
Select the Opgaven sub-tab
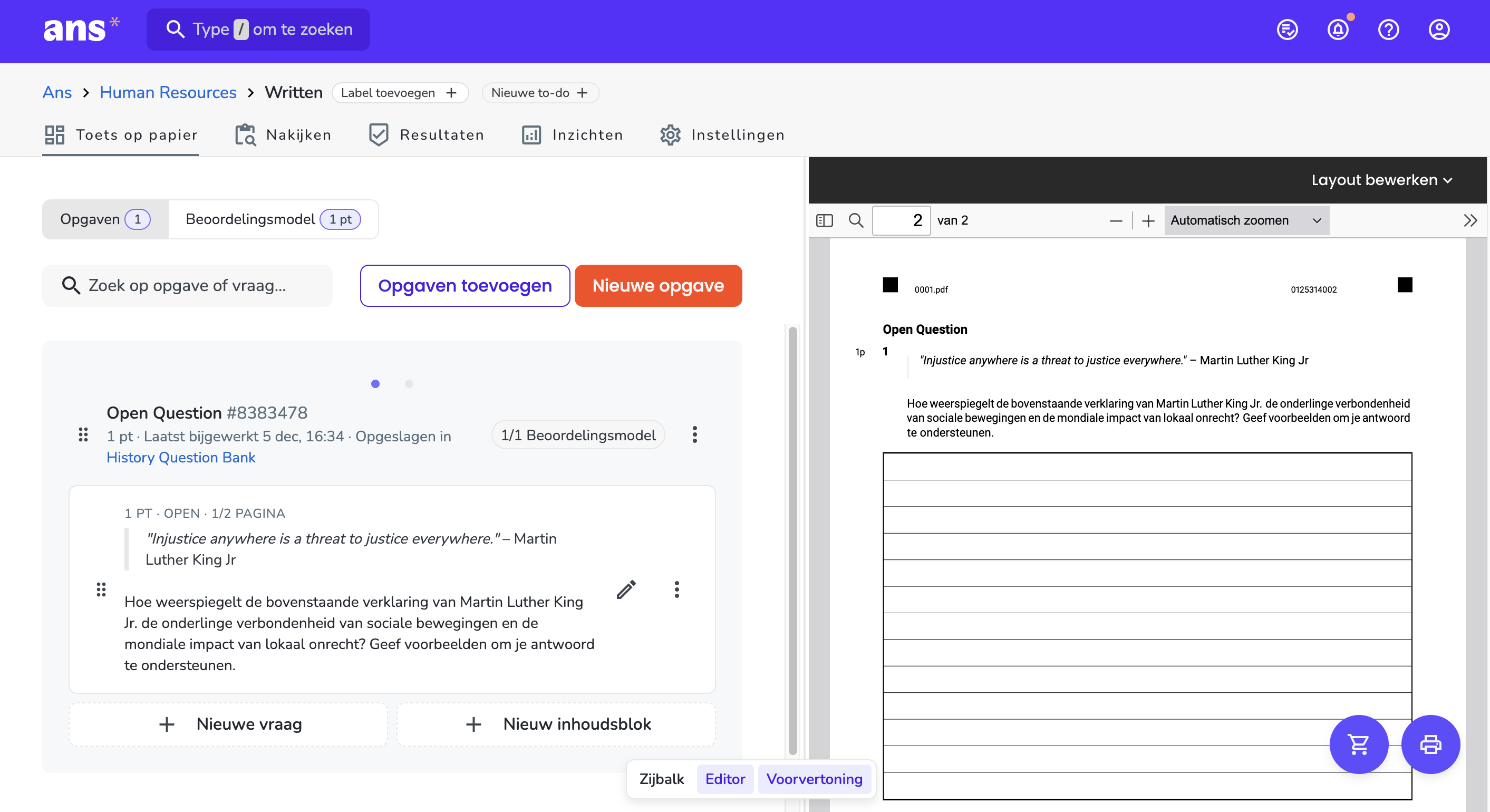(x=105, y=219)
